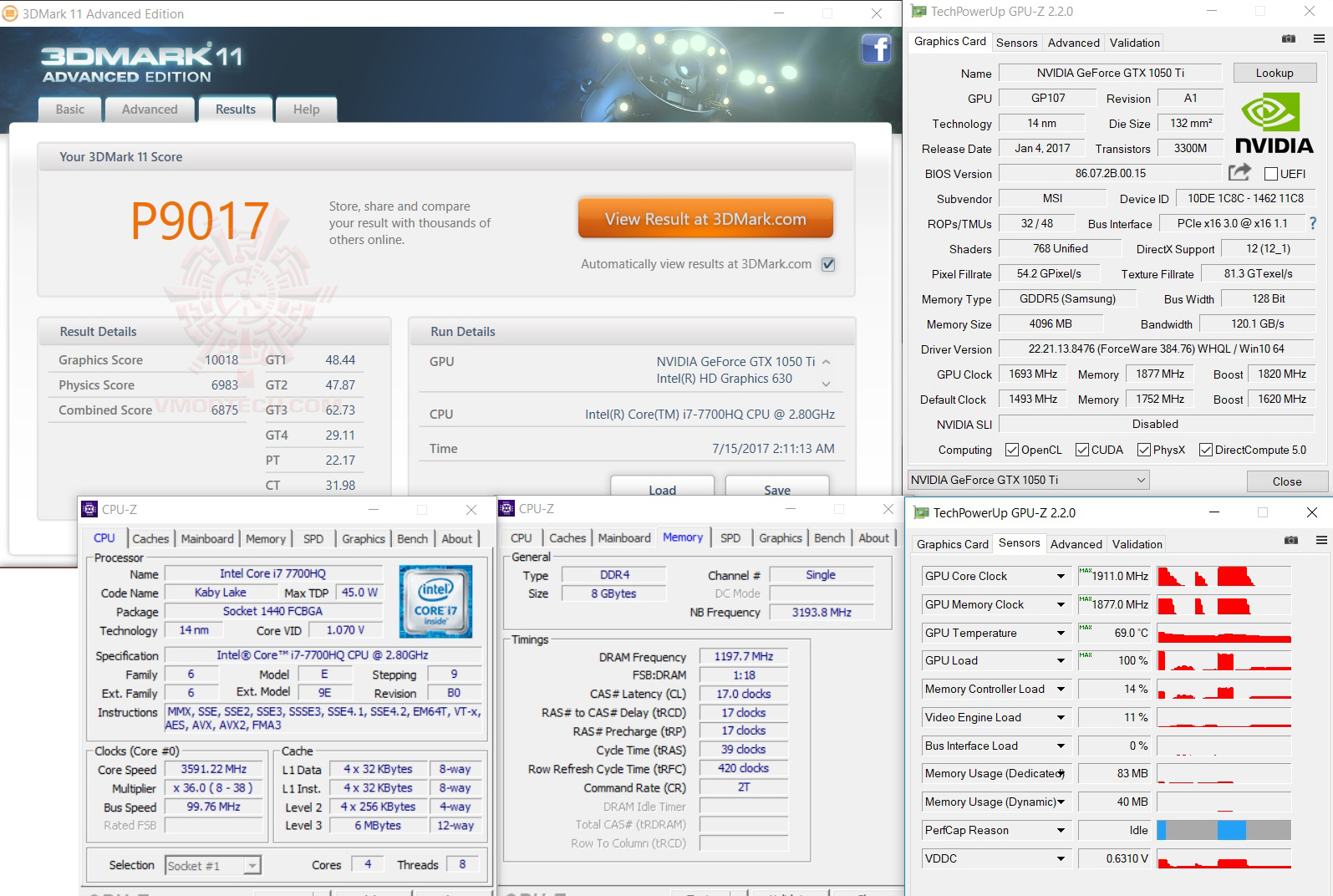
Task: Open the GPU Memory Clock sensor dropdown
Action: click(x=1061, y=605)
